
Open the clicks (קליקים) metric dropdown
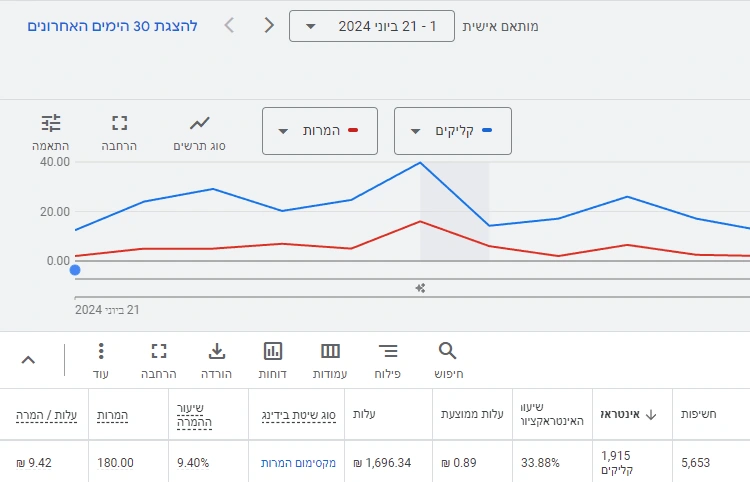coord(453,131)
